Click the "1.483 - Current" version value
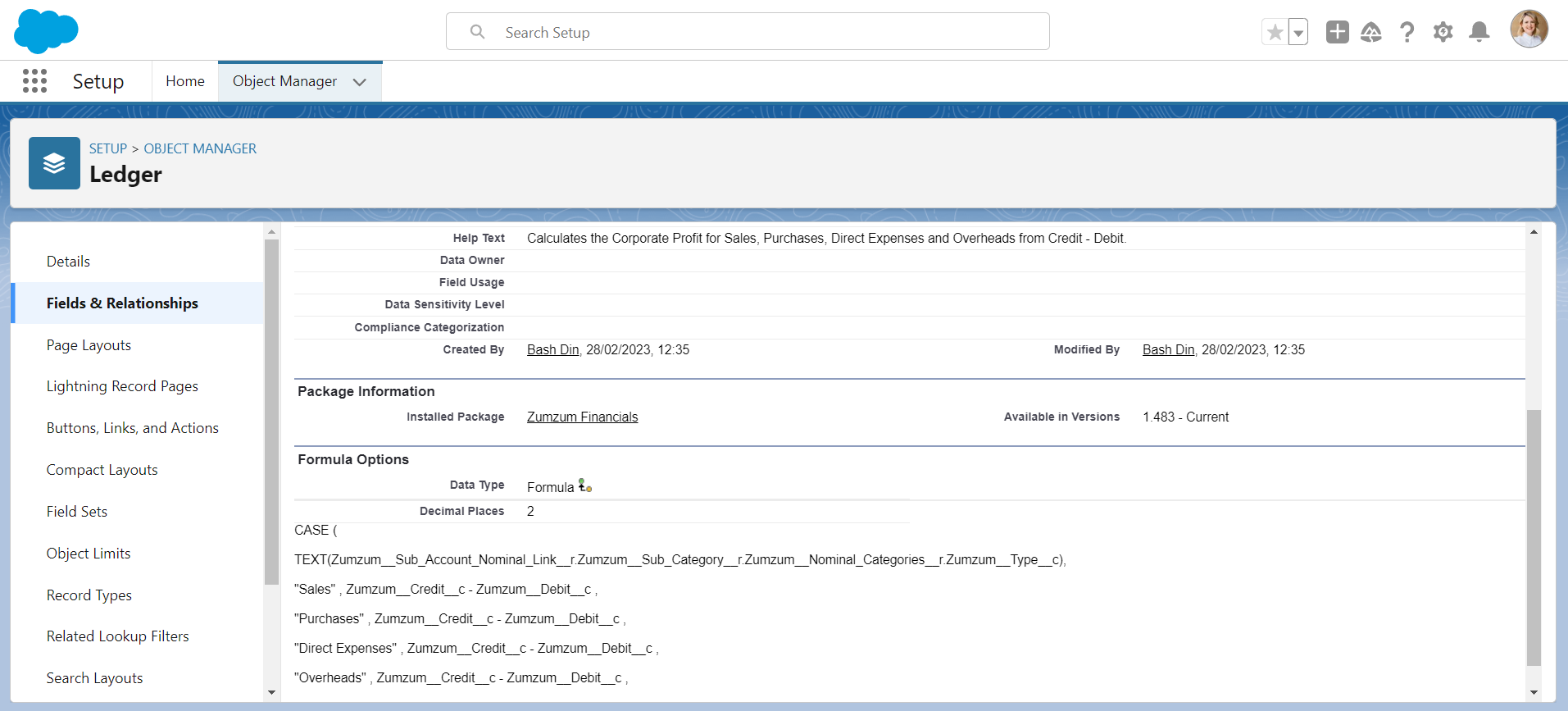 coord(1185,417)
